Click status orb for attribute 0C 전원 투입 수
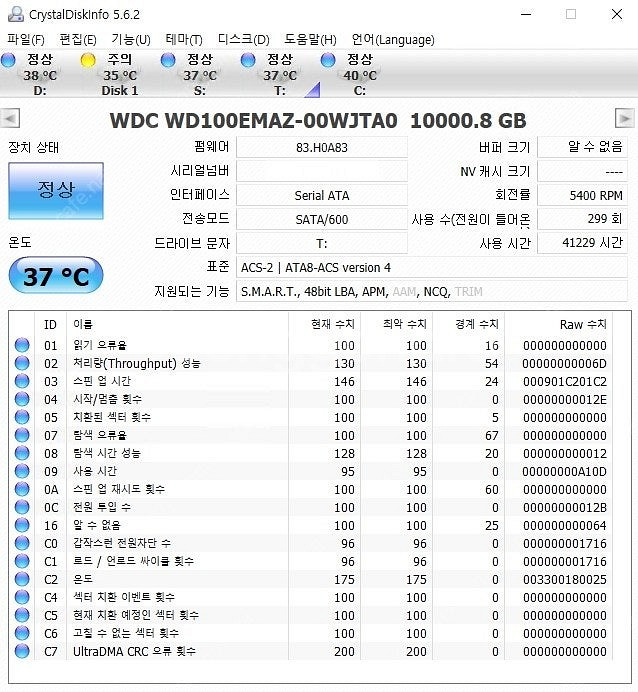638x692 pixels. click(22, 507)
